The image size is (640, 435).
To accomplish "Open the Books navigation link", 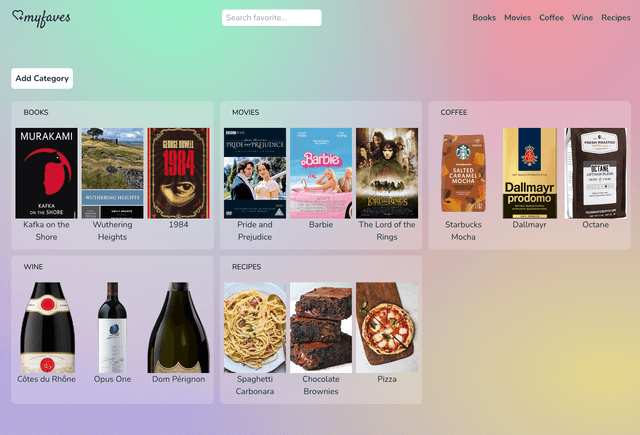I will pyautogui.click(x=484, y=18).
